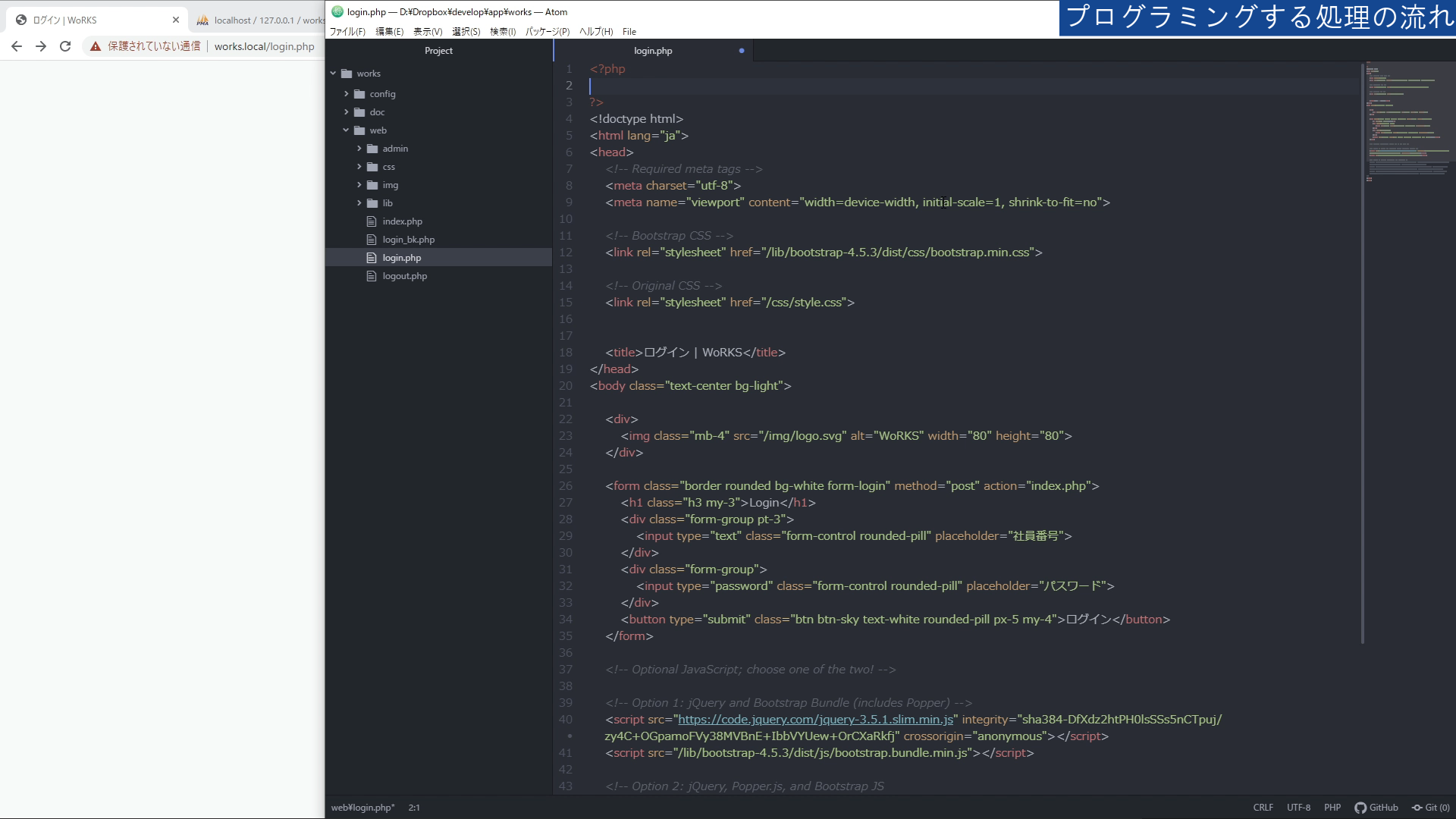Viewport: 1456px width, 819px height.
Task: Place cursor on line 2 of editor
Action: tap(974, 86)
